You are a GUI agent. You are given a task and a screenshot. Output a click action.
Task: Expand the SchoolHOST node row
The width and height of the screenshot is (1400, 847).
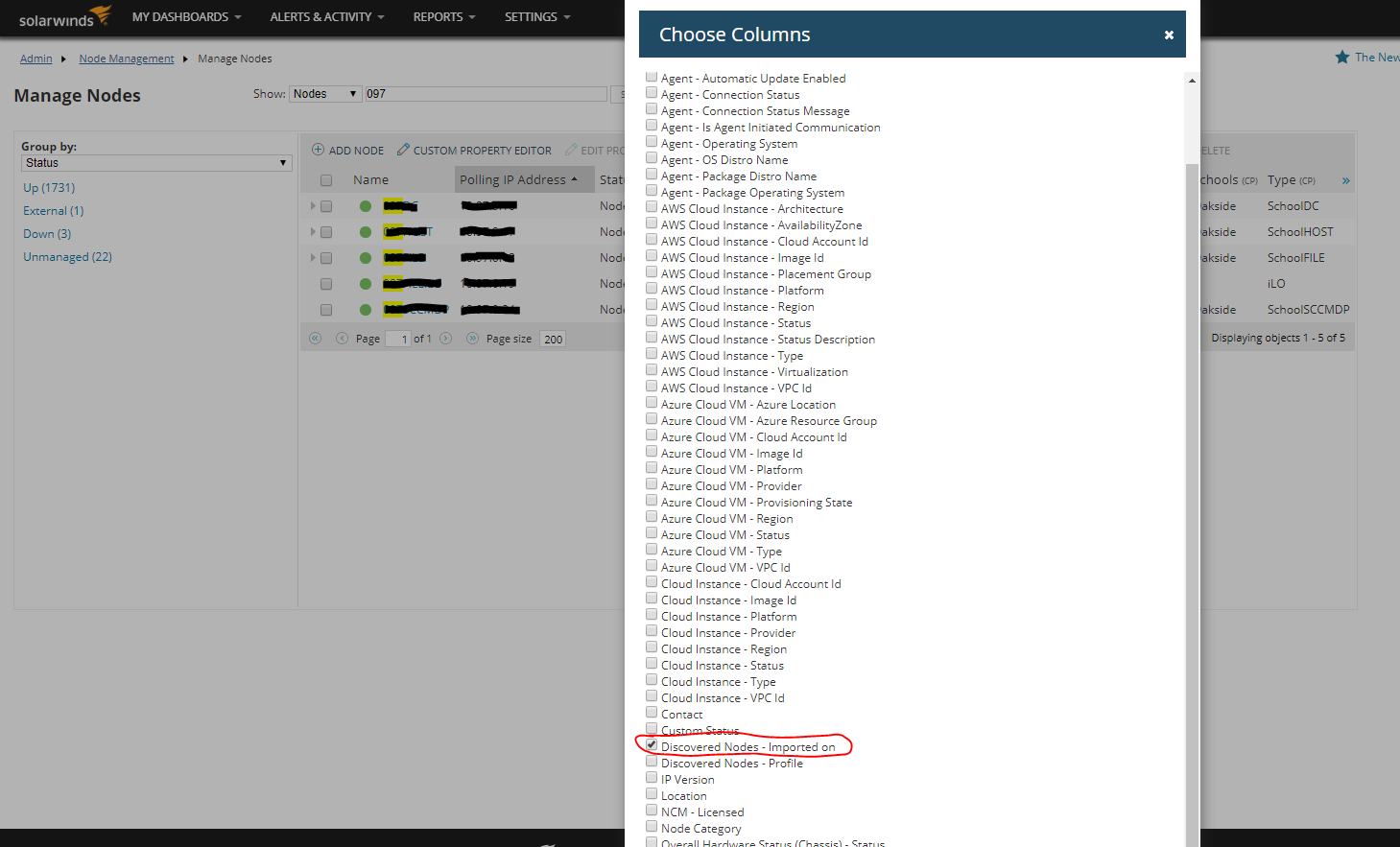pyautogui.click(x=313, y=232)
